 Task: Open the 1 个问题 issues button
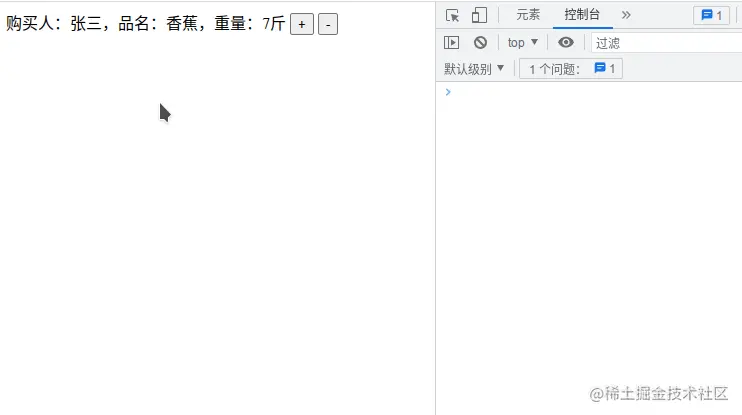click(571, 69)
